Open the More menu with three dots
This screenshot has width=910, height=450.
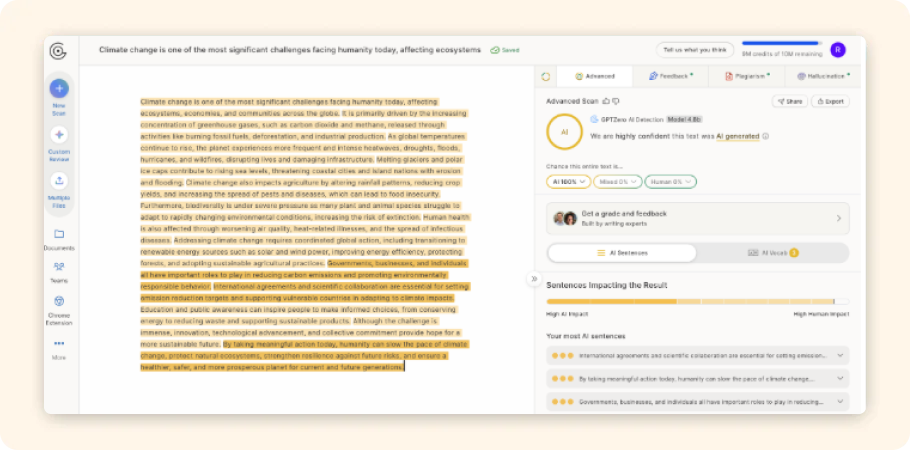coord(59,343)
